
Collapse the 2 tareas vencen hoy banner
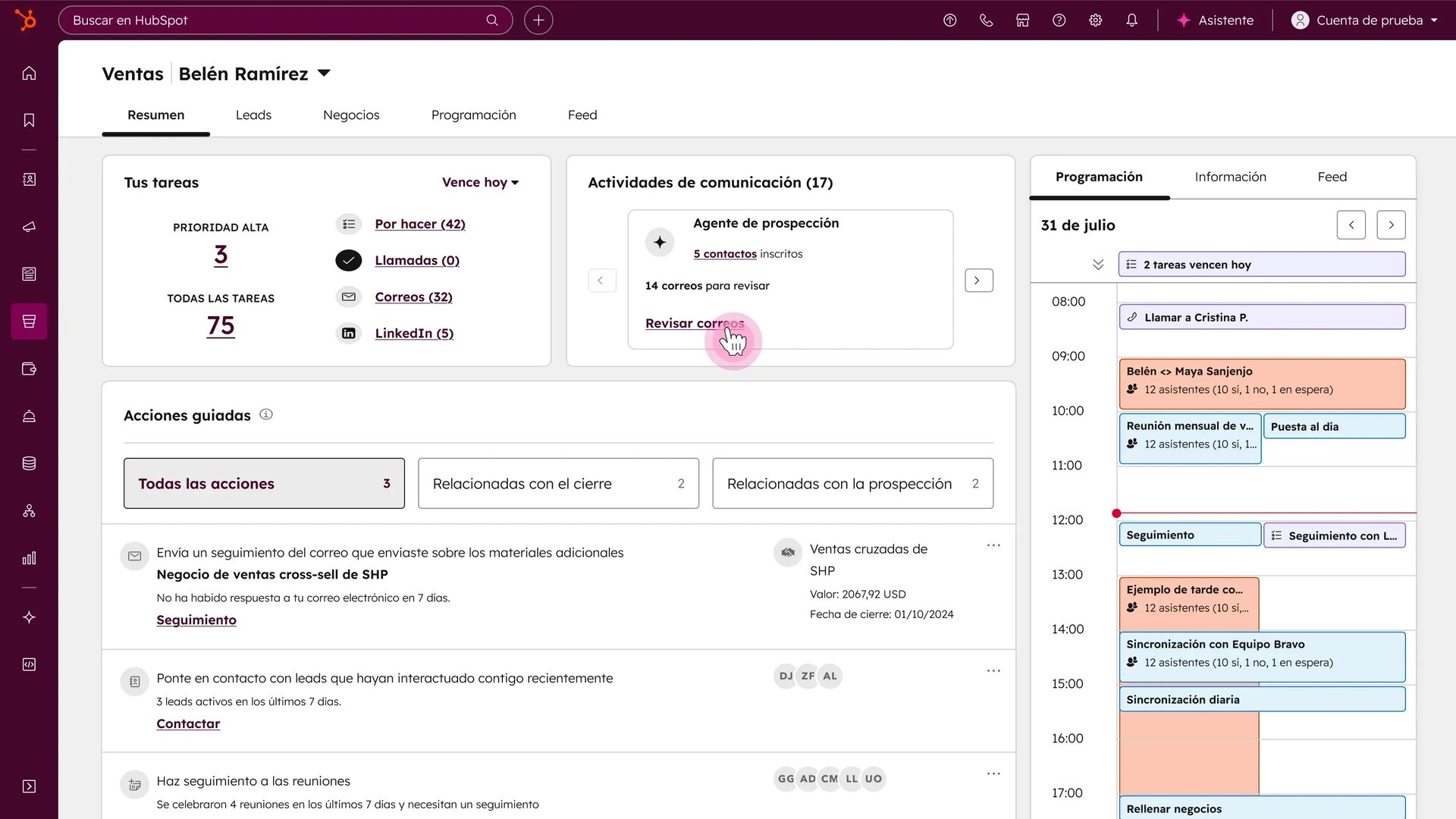pos(1097,265)
